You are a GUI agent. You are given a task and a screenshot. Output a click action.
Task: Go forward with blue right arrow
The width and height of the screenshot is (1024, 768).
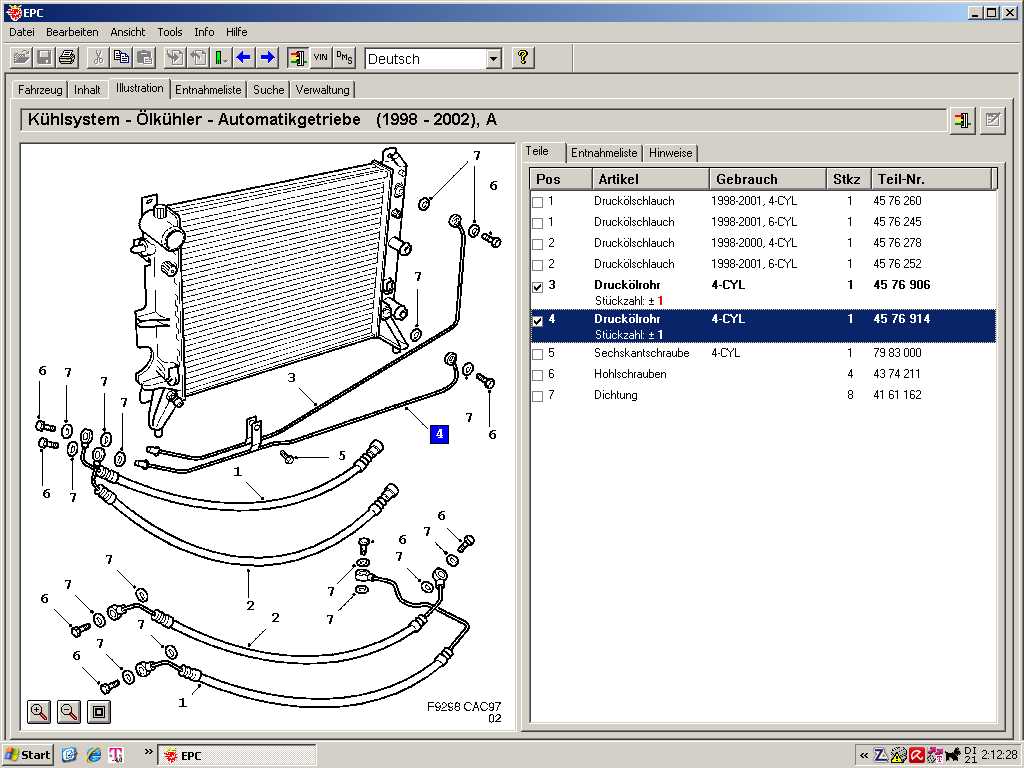coord(266,58)
